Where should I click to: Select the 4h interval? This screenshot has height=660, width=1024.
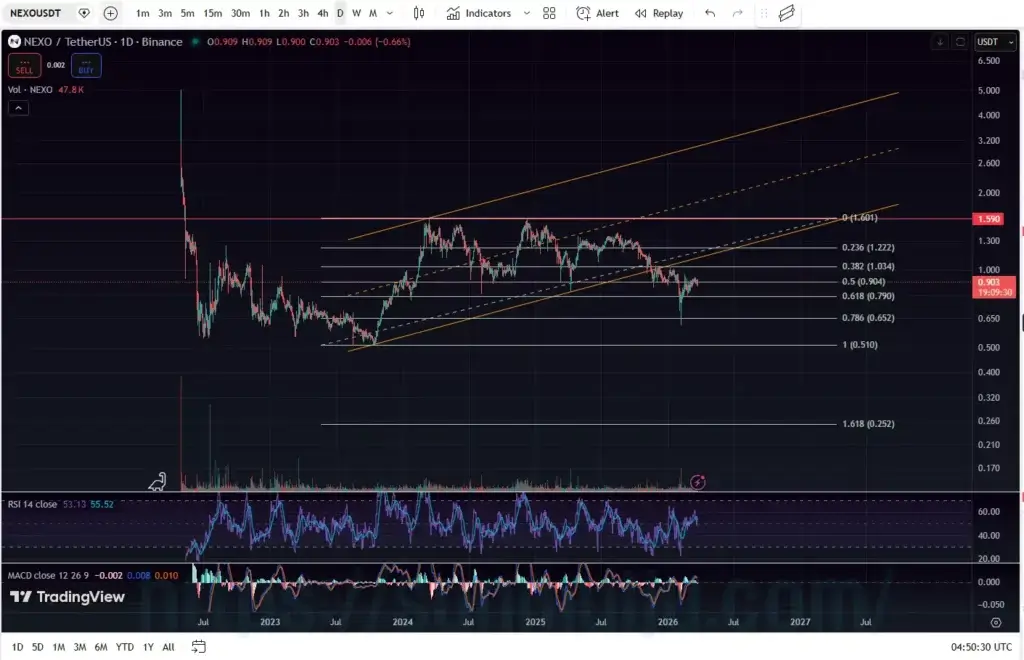point(323,13)
